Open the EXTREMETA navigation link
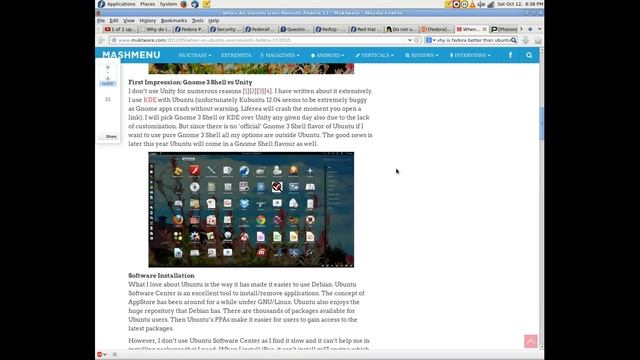This screenshot has height=360, width=640. [x=236, y=55]
